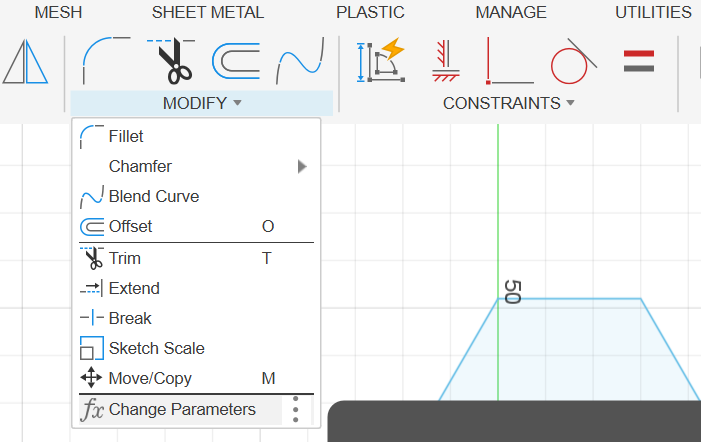Open the CONSTRAINTS dropdown menu

pos(508,103)
